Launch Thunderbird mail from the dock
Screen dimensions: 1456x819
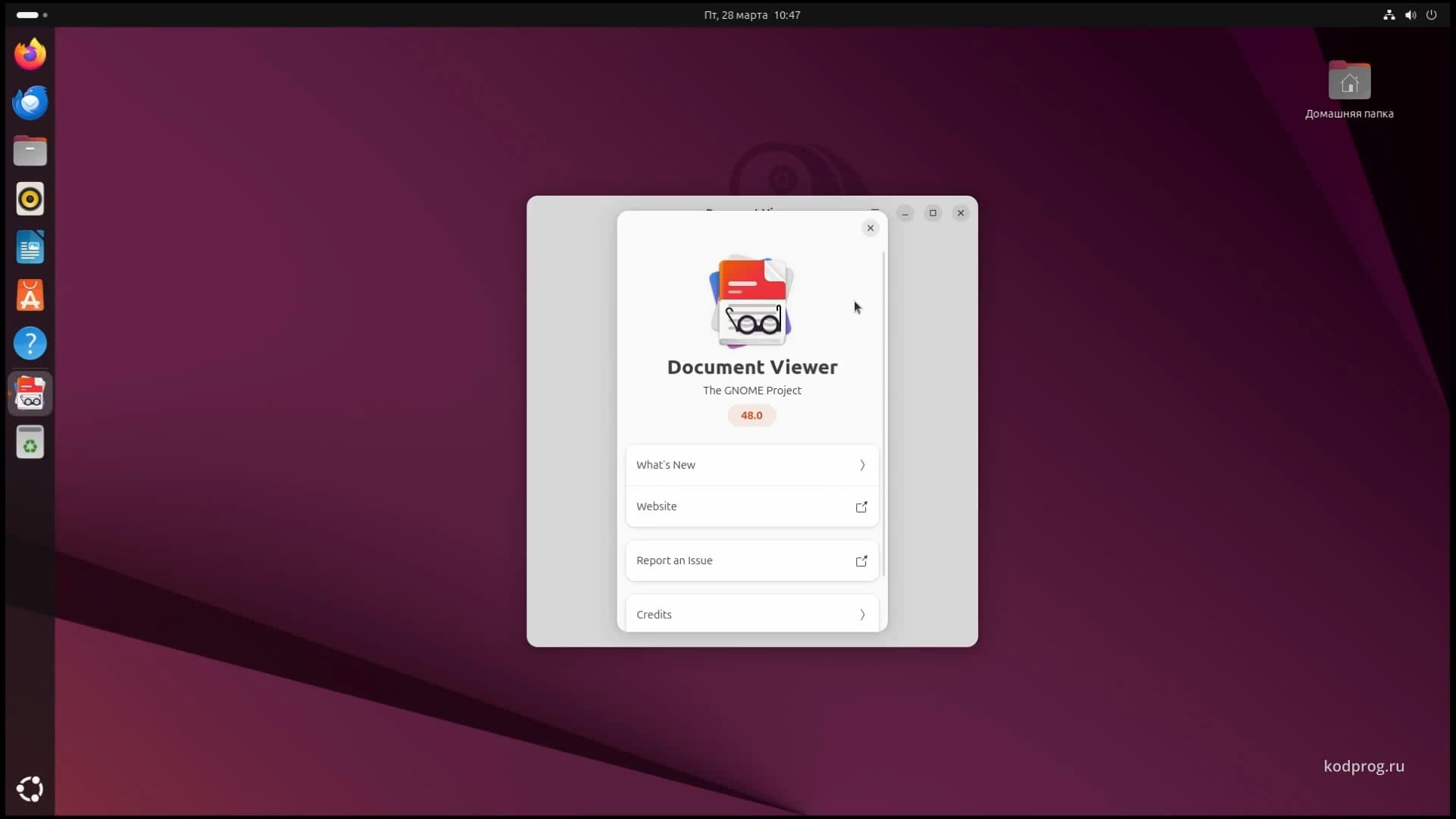tap(30, 102)
